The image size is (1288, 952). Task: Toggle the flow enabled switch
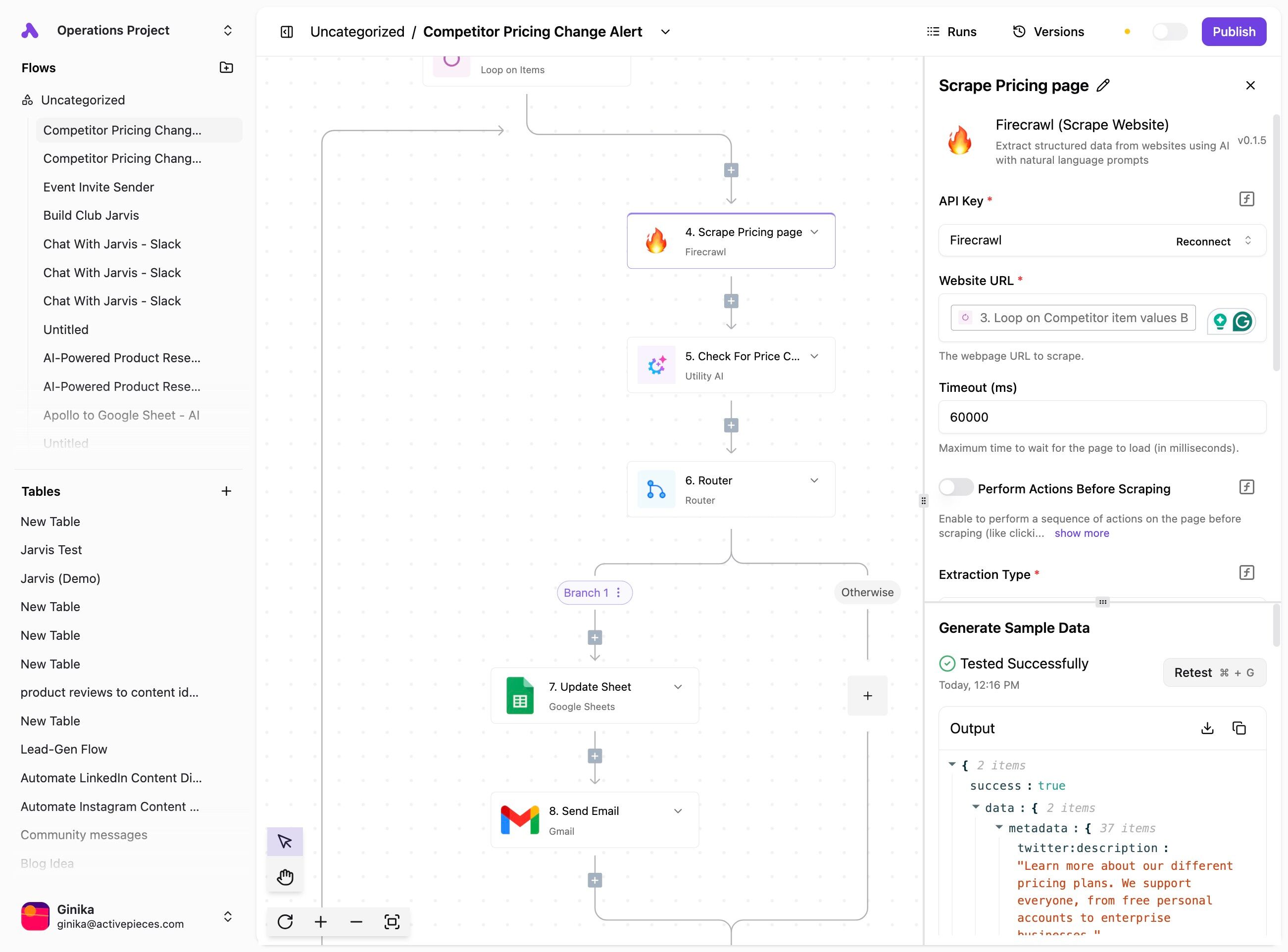click(x=1169, y=32)
